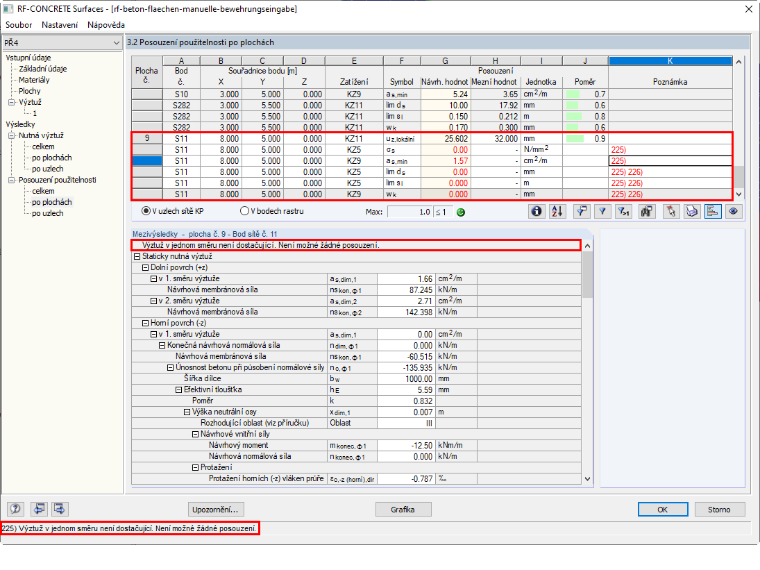Screen dimensions: 760x570
Task: Open the PŘ4 case dropdown
Action: [x=116, y=43]
